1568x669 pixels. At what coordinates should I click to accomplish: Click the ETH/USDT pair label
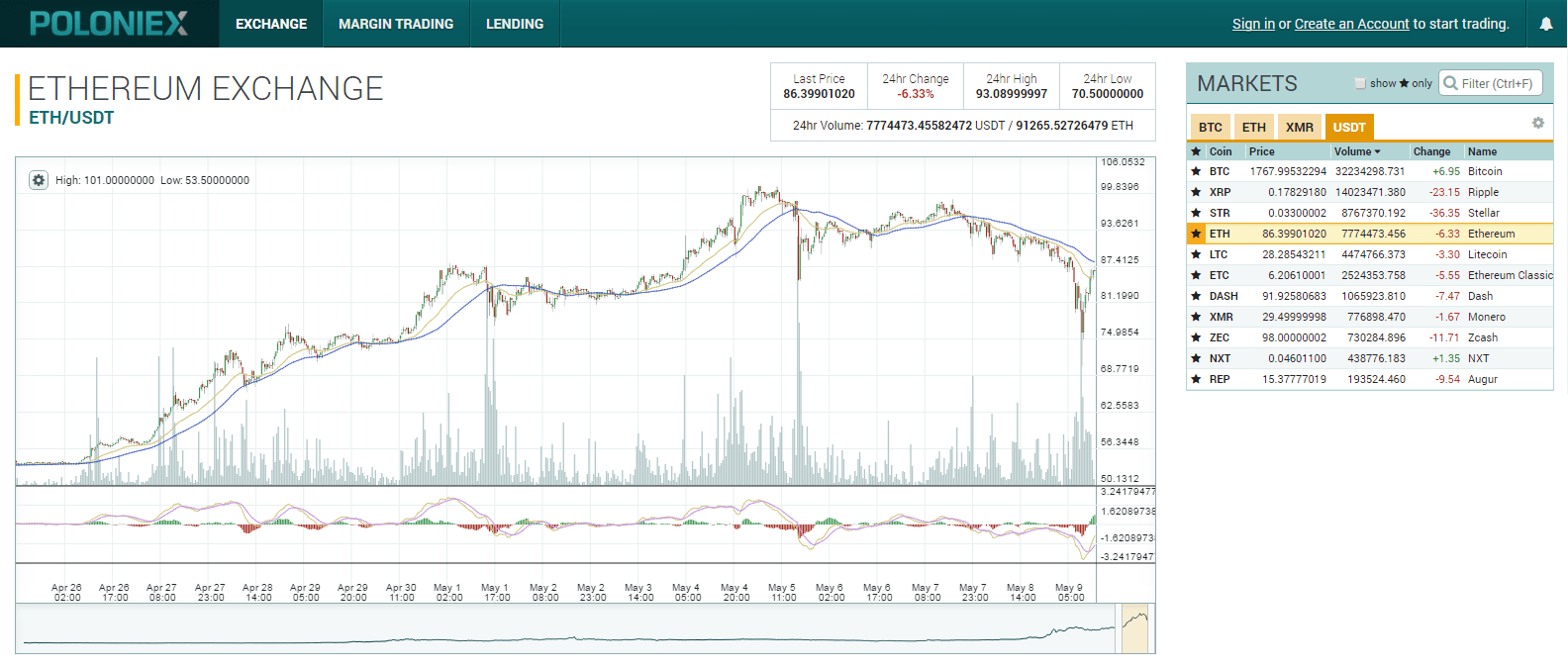click(71, 118)
